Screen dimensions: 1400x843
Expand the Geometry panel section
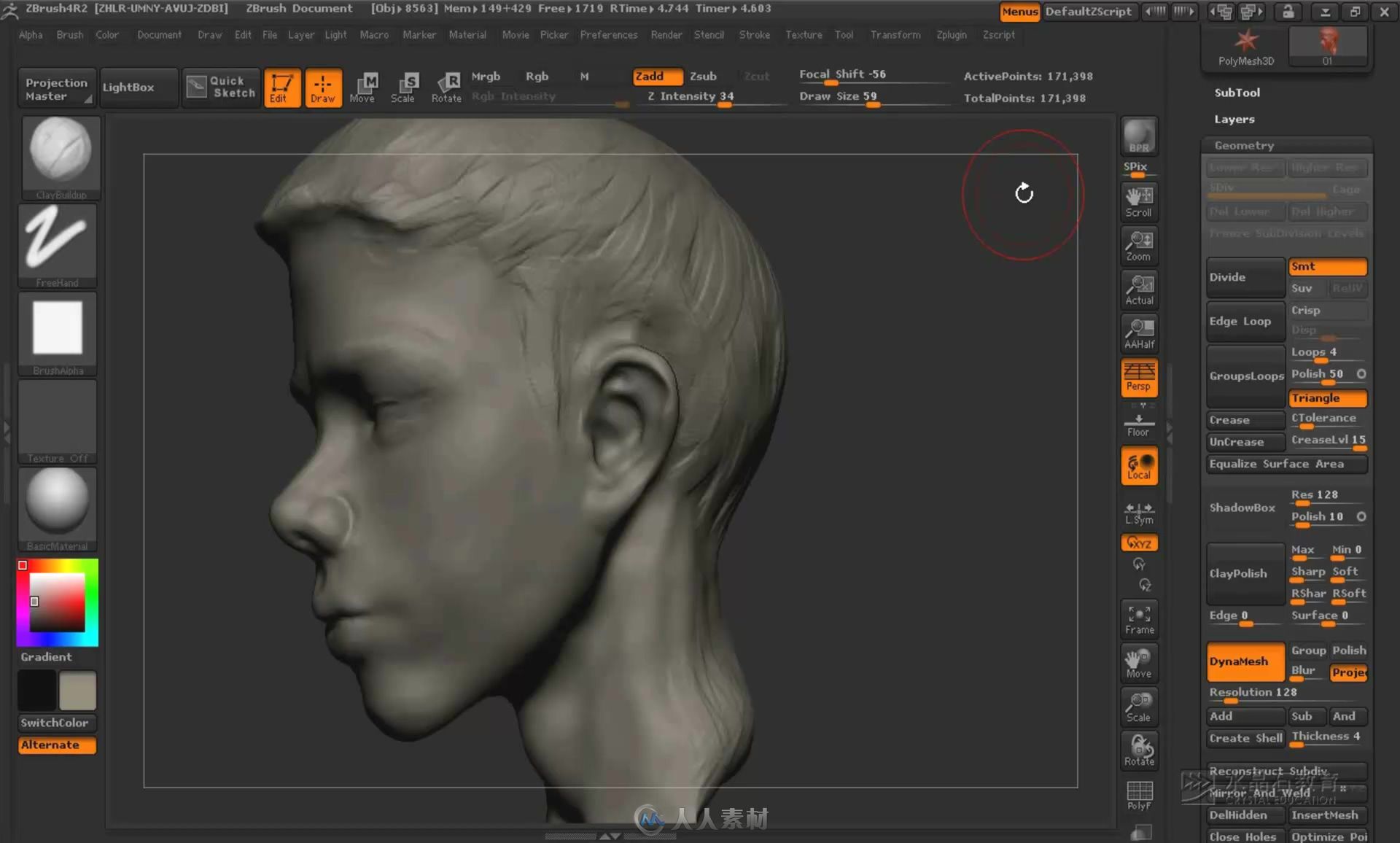pyautogui.click(x=1244, y=144)
